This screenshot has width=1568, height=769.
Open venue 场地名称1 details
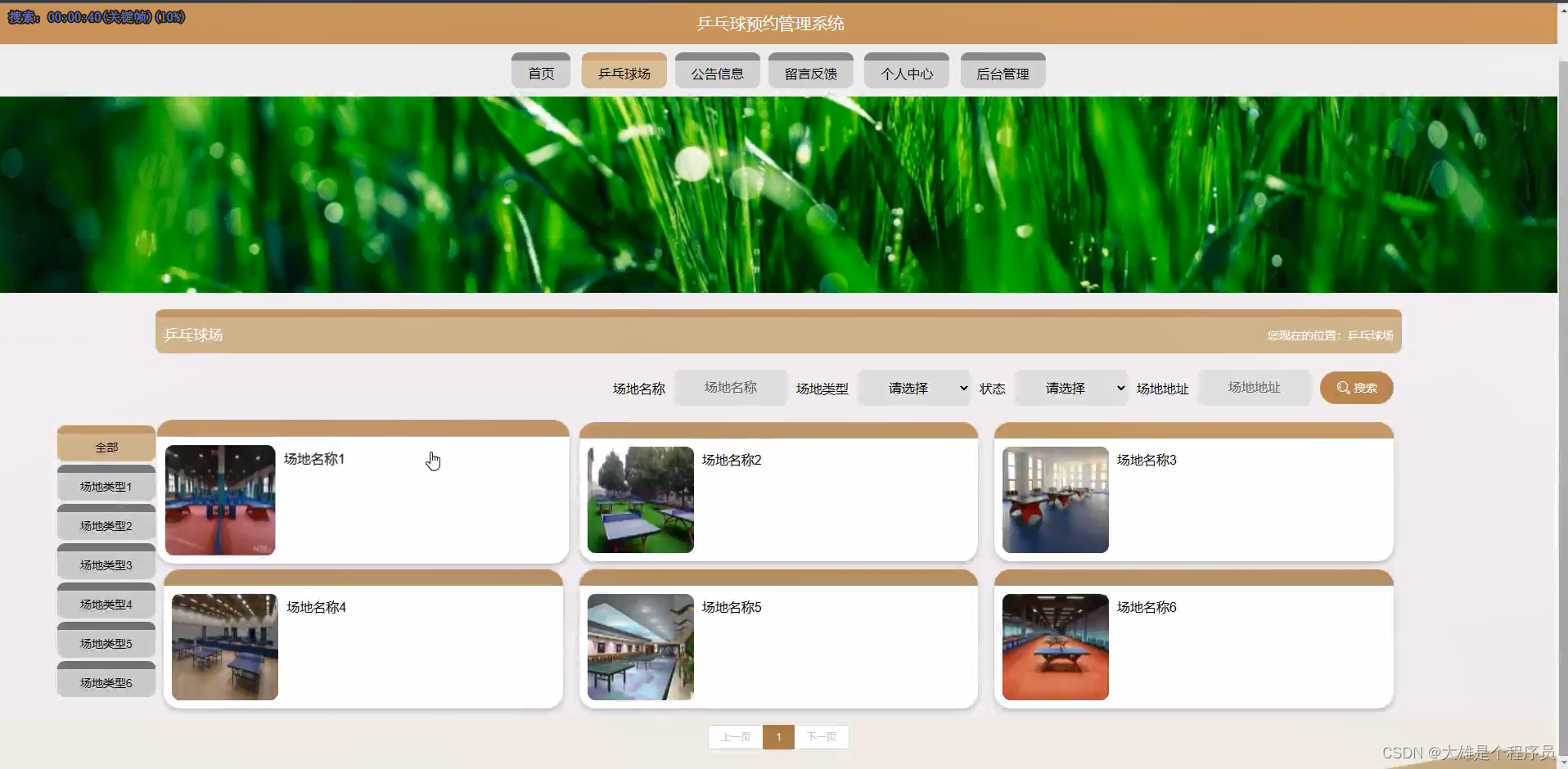point(314,459)
